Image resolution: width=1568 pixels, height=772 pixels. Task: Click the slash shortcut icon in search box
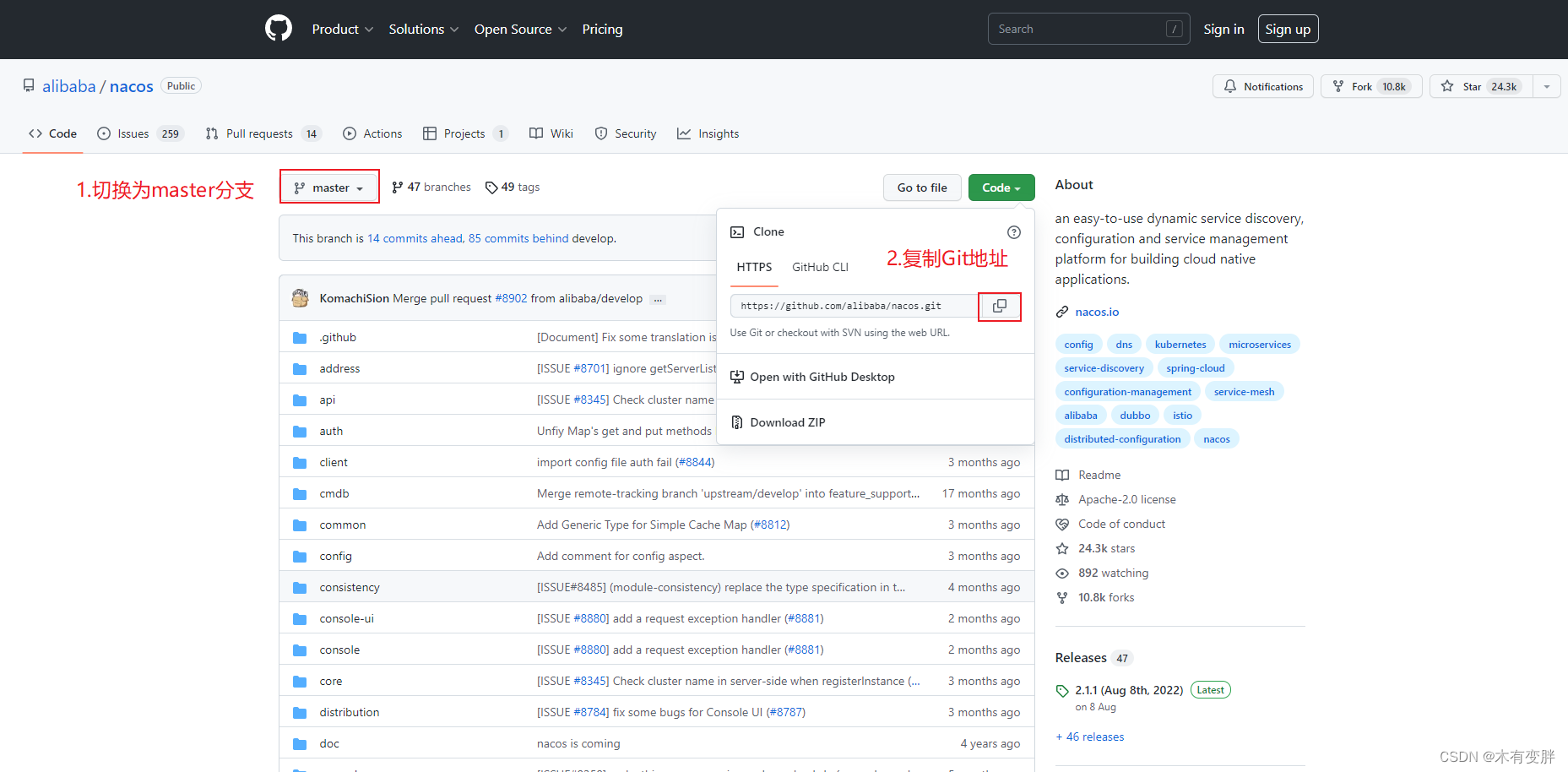[1174, 29]
